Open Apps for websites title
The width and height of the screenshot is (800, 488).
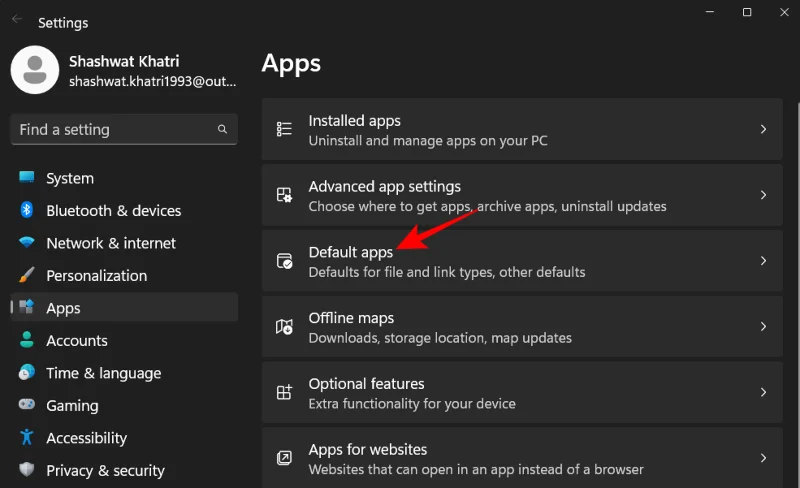click(x=368, y=450)
